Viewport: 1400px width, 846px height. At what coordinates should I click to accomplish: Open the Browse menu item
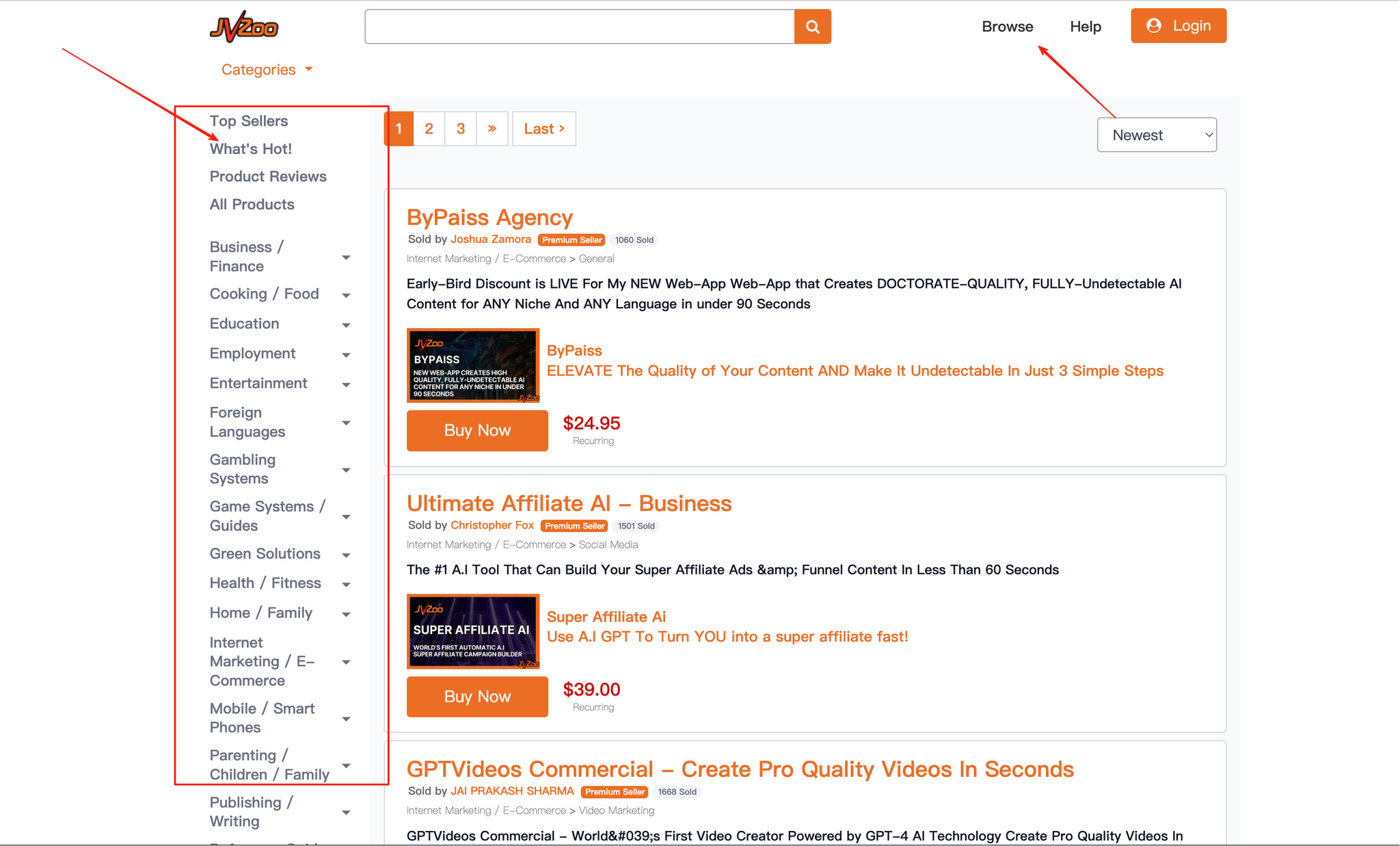1007,27
